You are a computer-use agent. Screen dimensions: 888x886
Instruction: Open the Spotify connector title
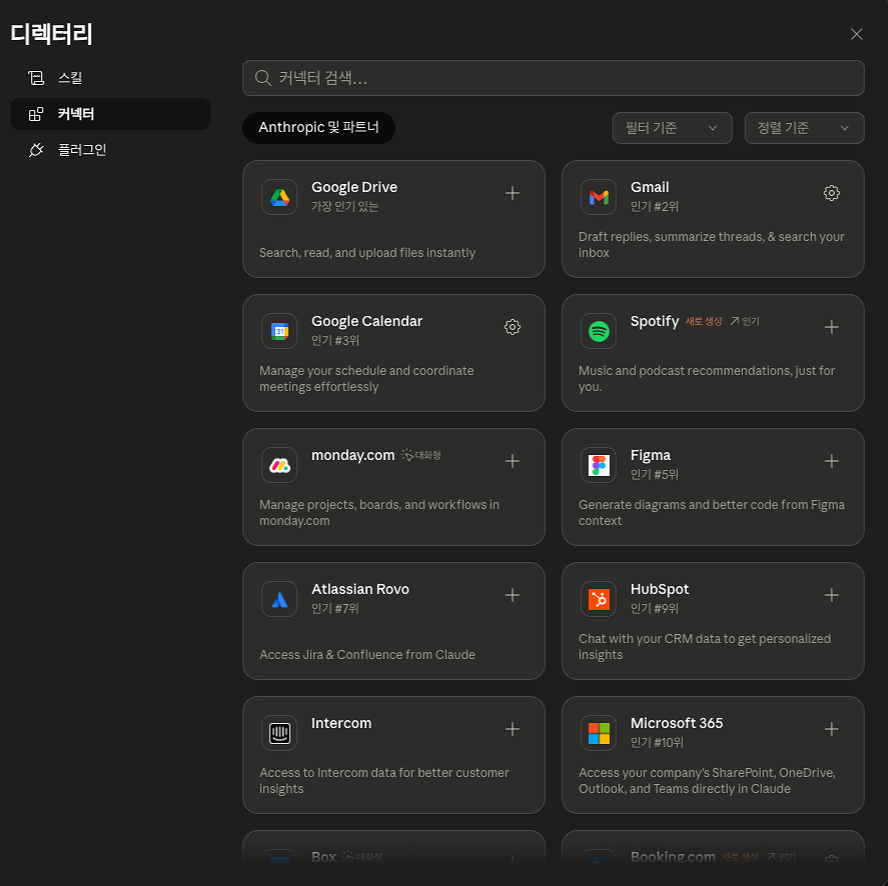(654, 321)
